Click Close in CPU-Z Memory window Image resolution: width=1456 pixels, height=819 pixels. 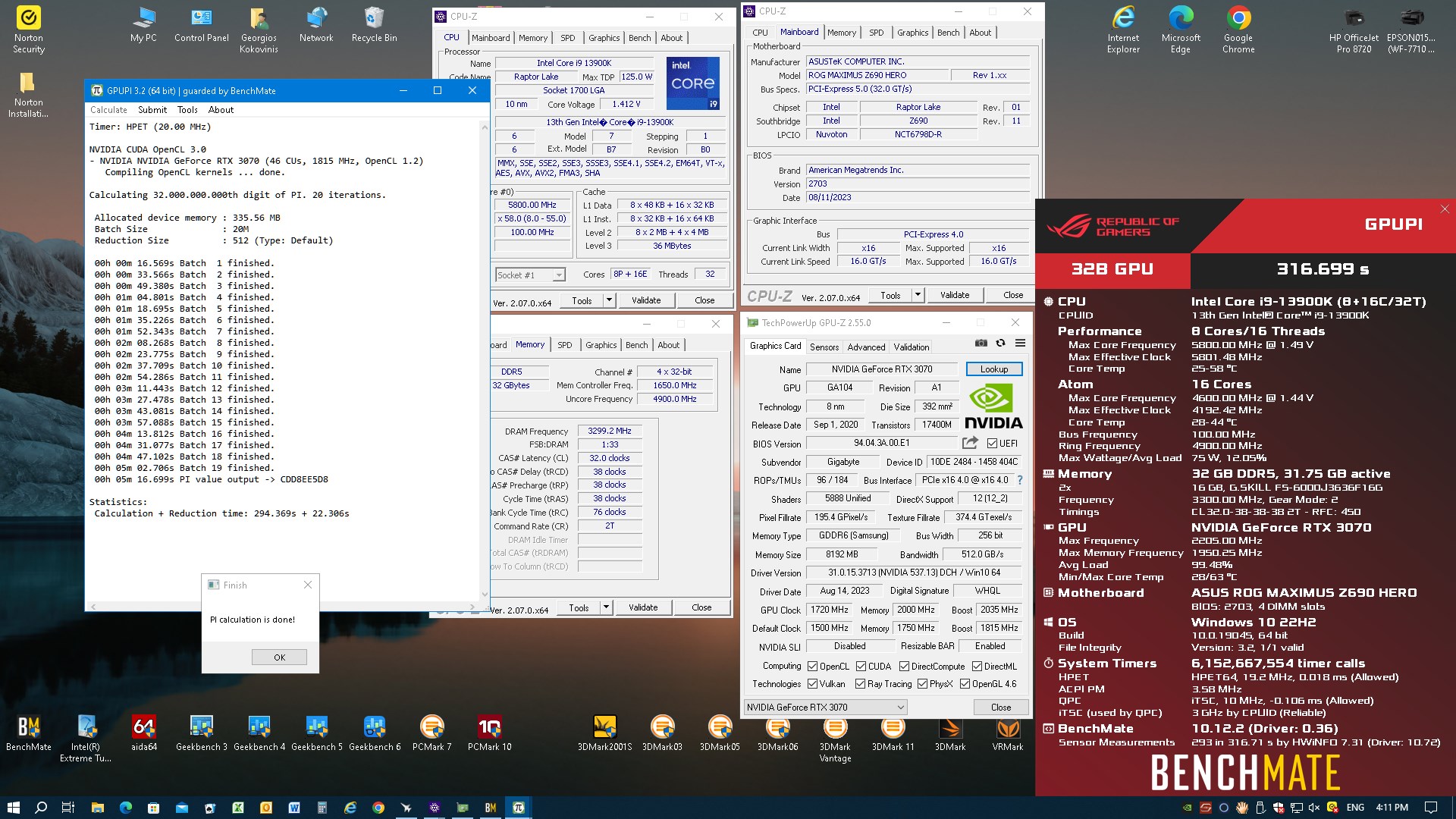pyautogui.click(x=701, y=607)
